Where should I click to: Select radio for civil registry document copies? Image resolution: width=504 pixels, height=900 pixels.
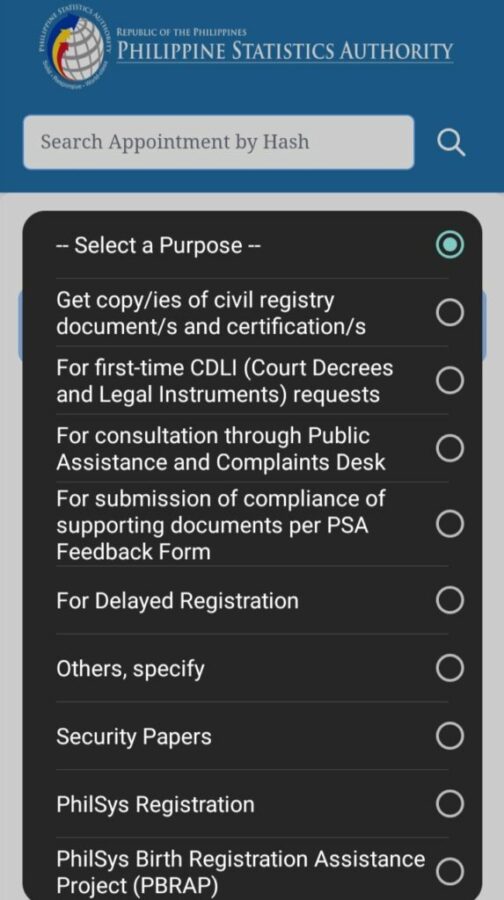click(449, 313)
